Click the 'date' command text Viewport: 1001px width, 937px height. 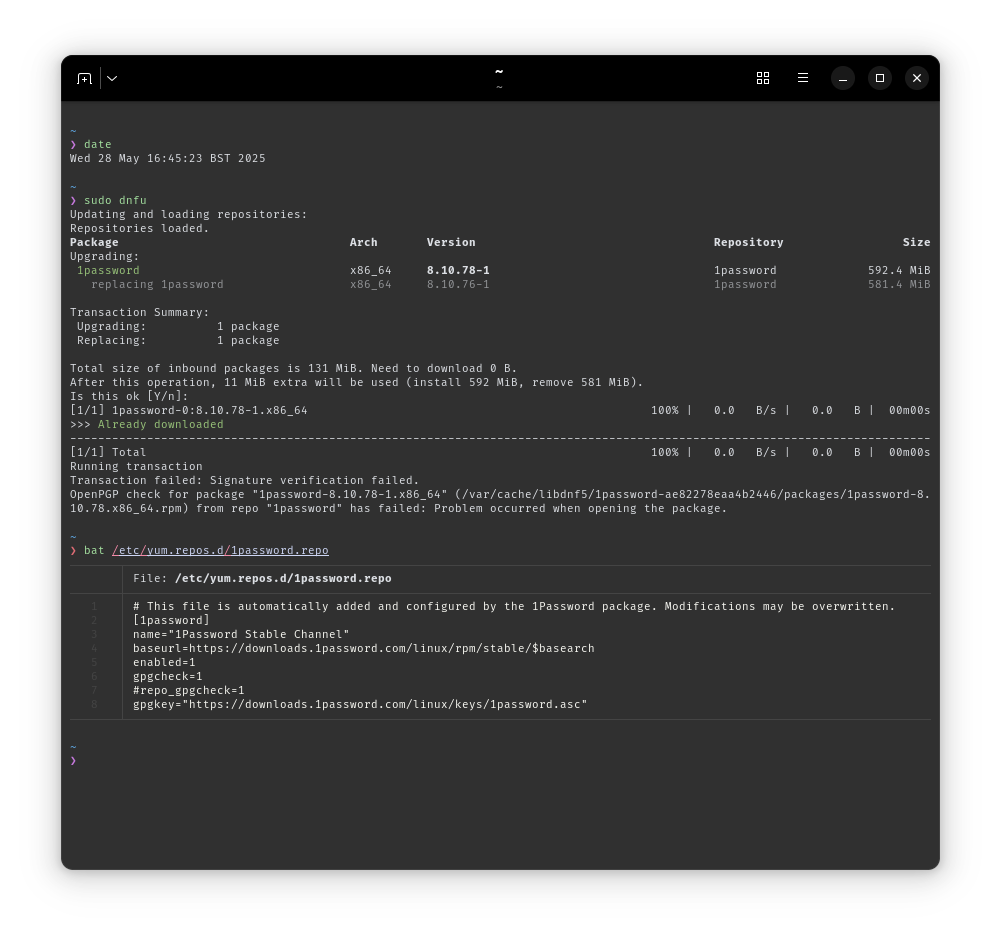(98, 144)
